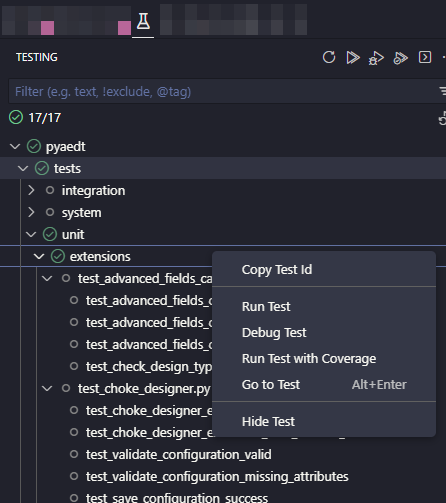Click the unit folder passed icon
This screenshot has height=503, width=446.
(x=50, y=234)
